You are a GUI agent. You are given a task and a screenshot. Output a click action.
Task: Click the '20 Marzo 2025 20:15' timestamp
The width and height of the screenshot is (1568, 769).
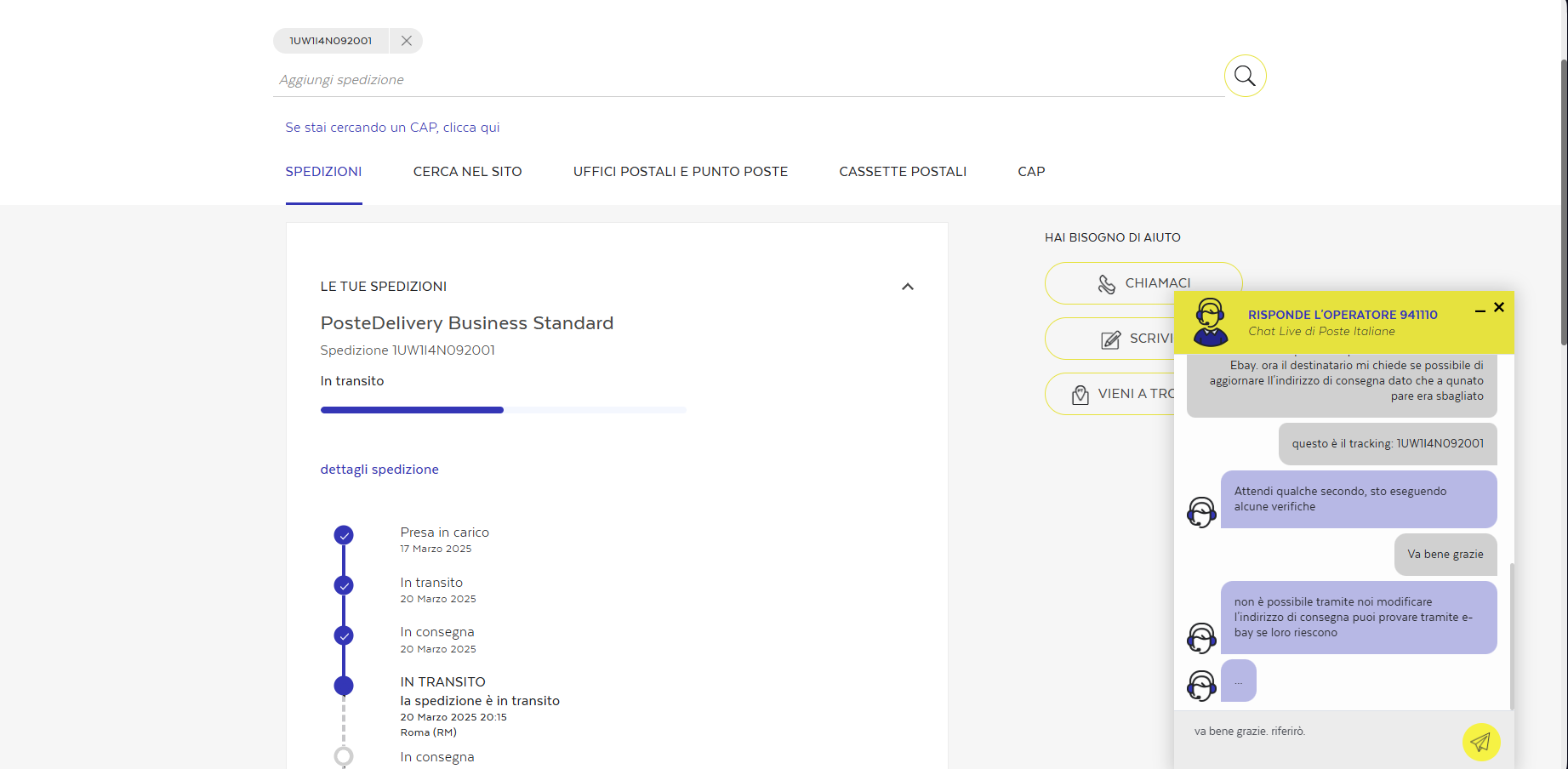(453, 717)
